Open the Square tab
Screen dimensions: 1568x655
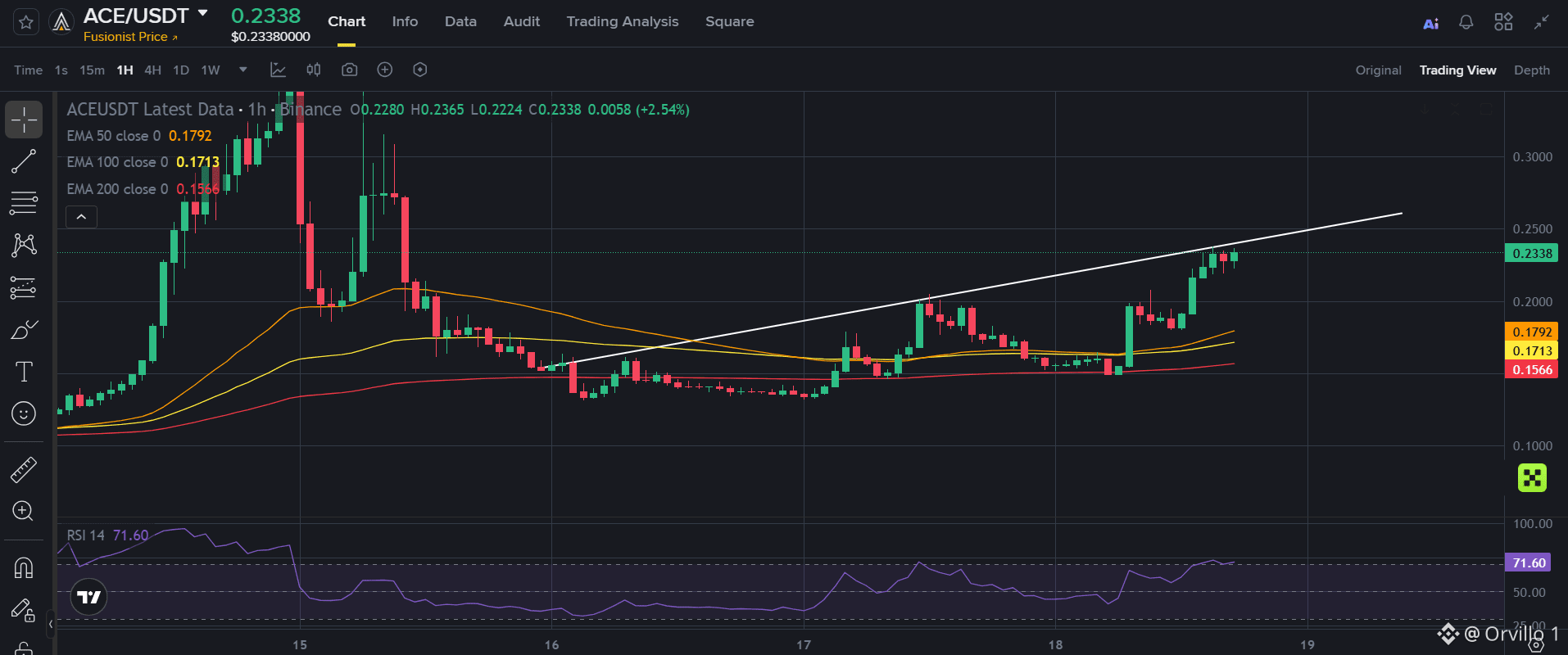tap(729, 21)
